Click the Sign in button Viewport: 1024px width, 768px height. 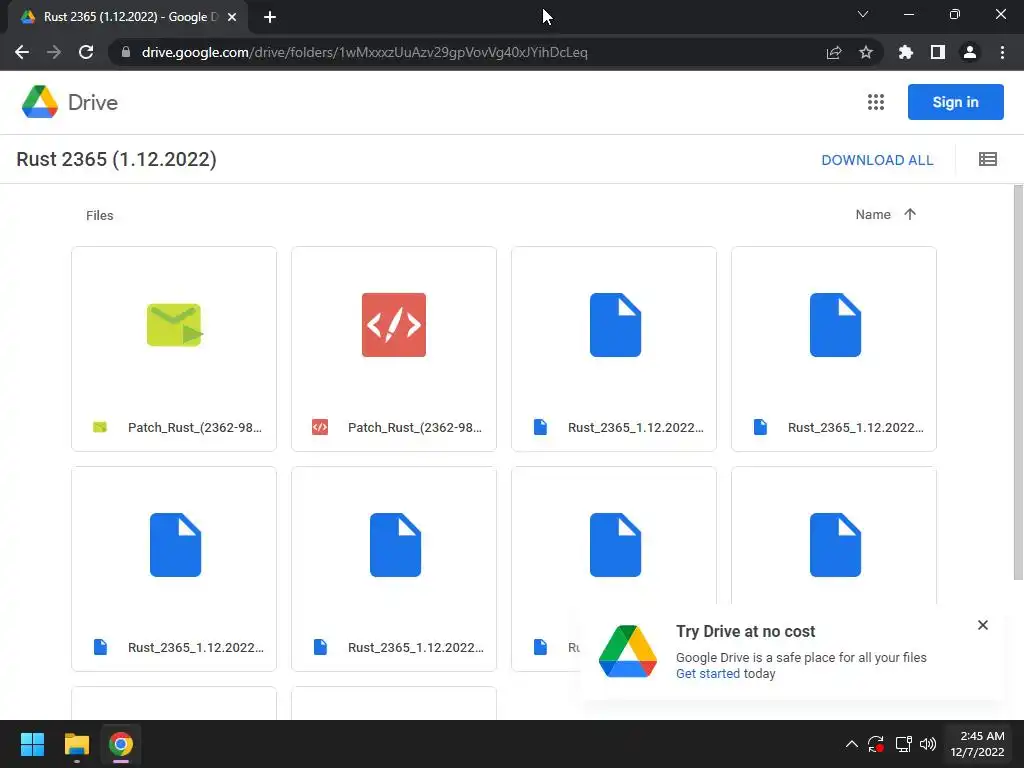pyautogui.click(x=955, y=102)
